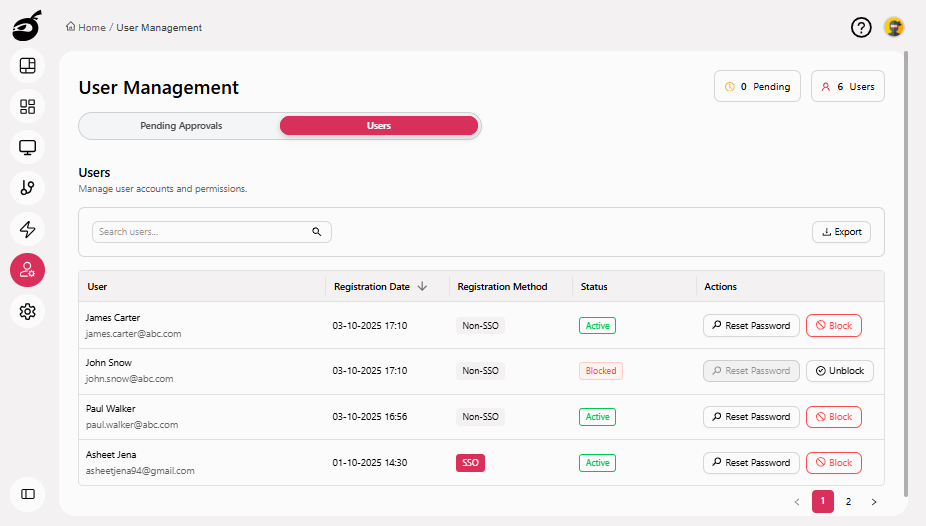Click email john.snow@abc.com
The image size is (926, 526).
click(129, 378)
